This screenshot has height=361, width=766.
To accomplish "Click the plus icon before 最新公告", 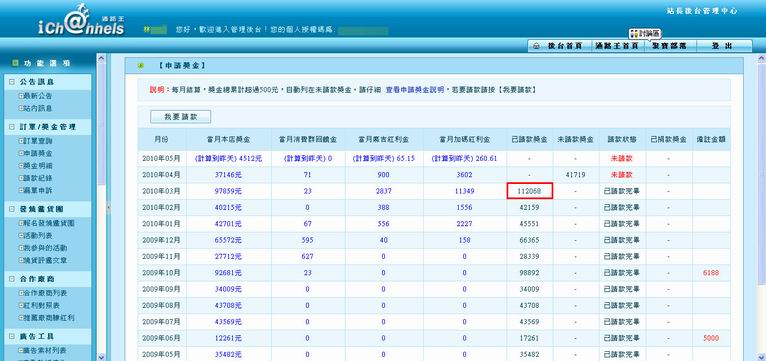I will pyautogui.click(x=21, y=96).
